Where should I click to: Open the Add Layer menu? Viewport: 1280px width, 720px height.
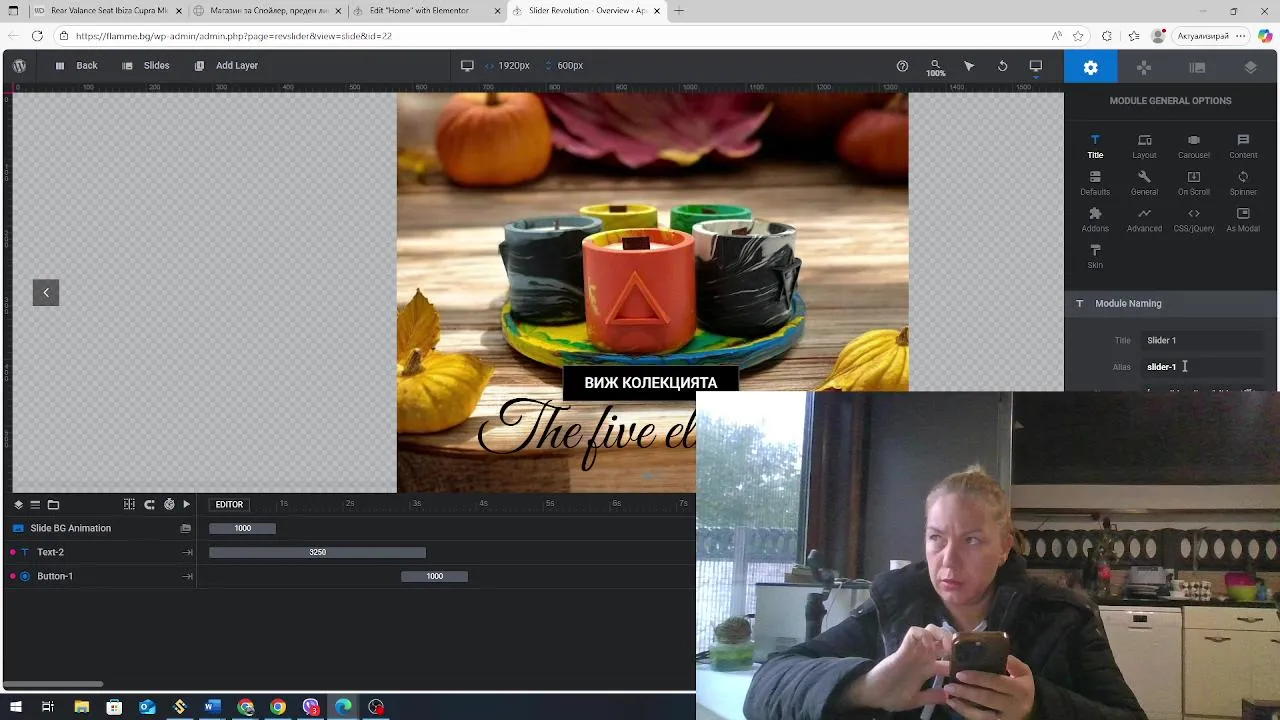pyautogui.click(x=226, y=66)
